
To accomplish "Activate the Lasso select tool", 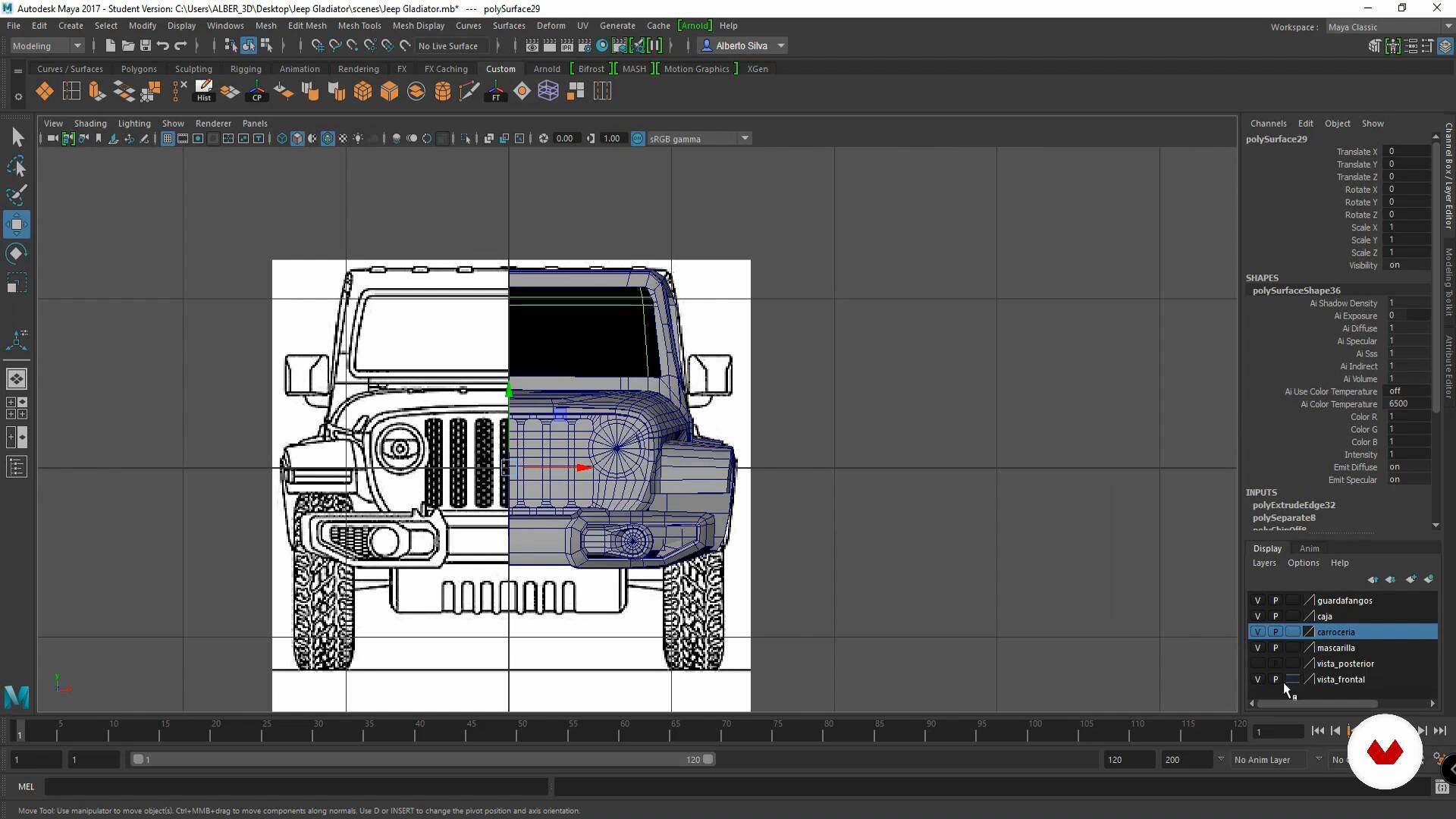I will click(17, 166).
